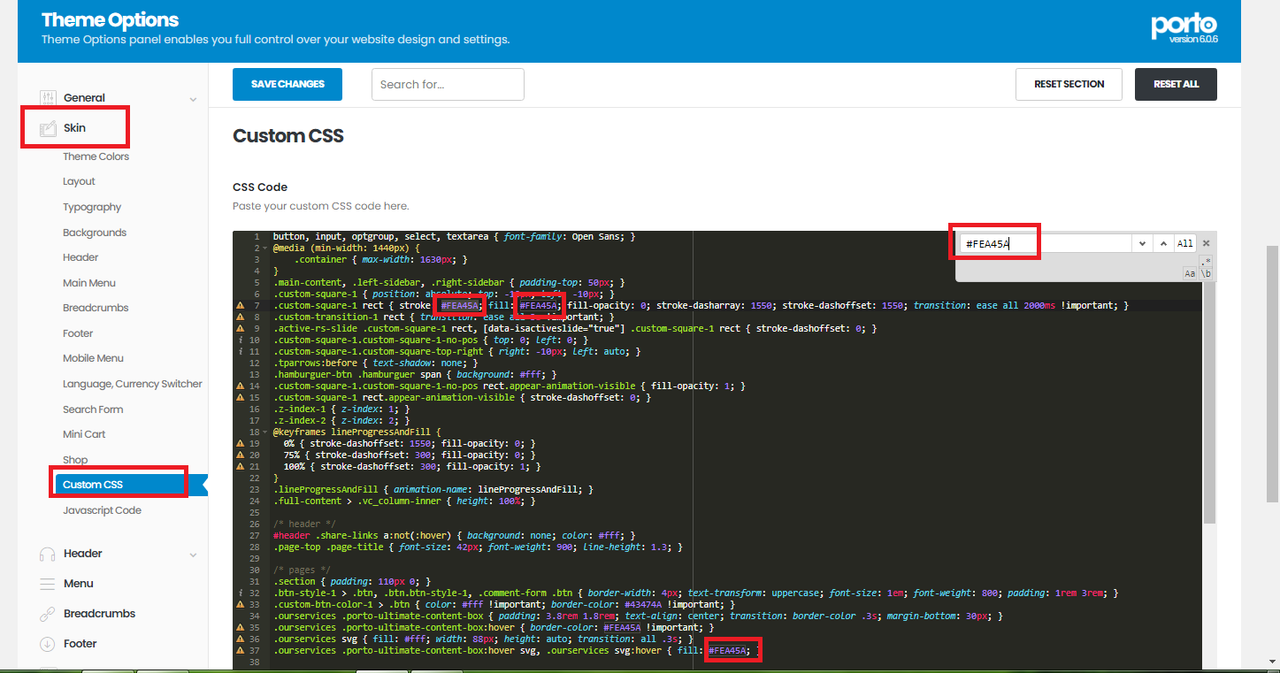Image resolution: width=1280 pixels, height=673 pixels.
Task: Click the headphones icon beside Header section
Action: (47, 554)
